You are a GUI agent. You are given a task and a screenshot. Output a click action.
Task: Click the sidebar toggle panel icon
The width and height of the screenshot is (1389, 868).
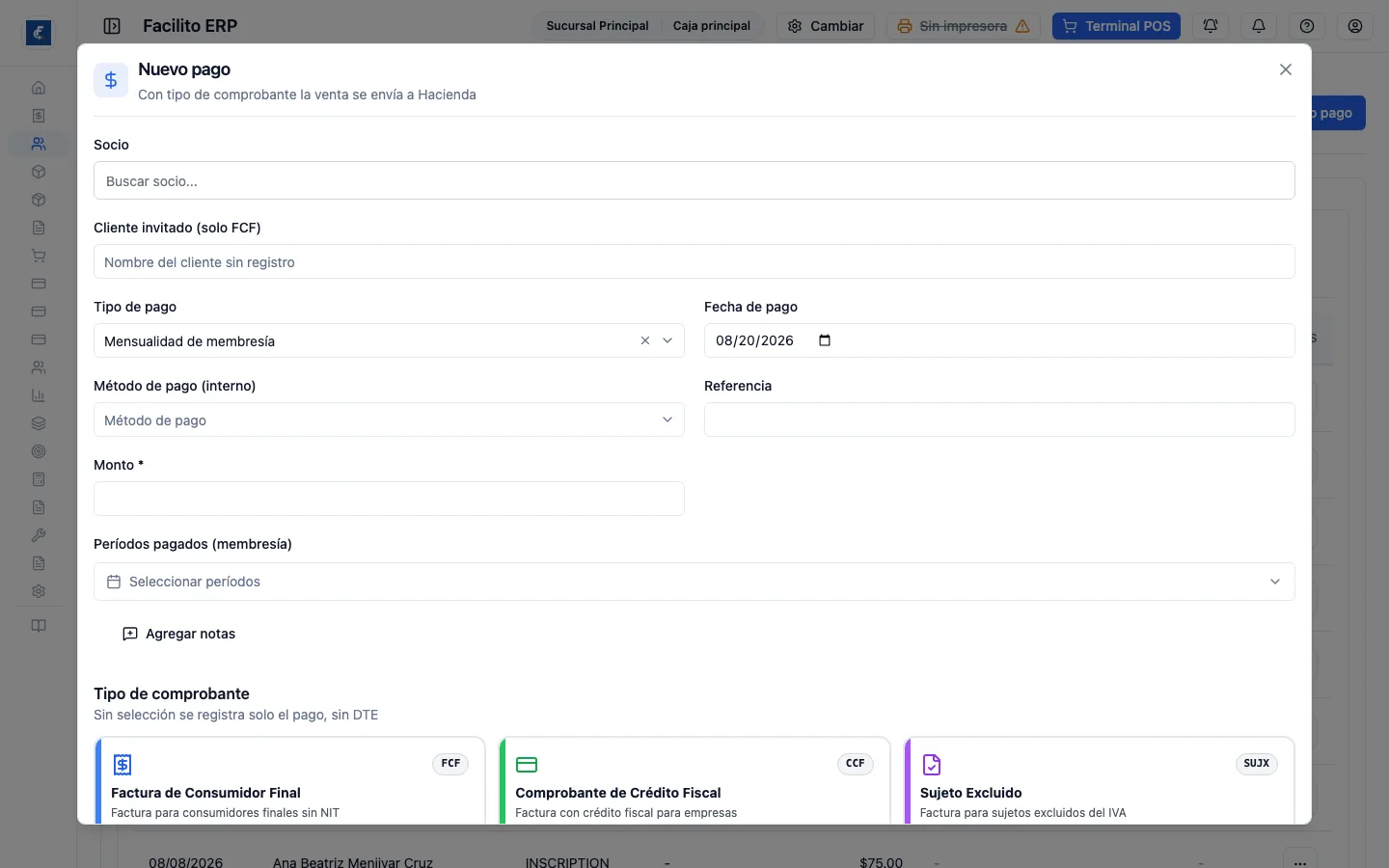[112, 26]
